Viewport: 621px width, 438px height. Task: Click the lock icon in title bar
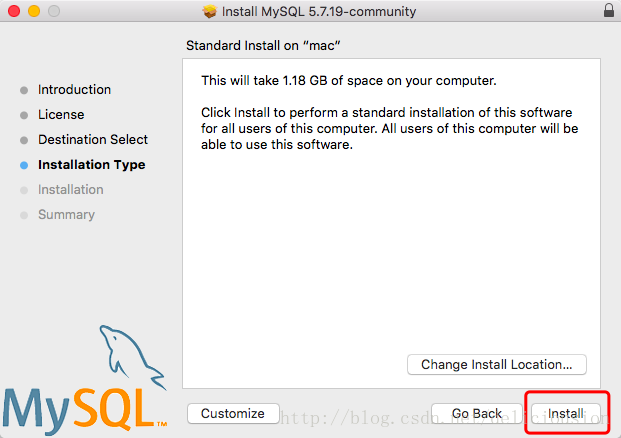click(x=609, y=11)
